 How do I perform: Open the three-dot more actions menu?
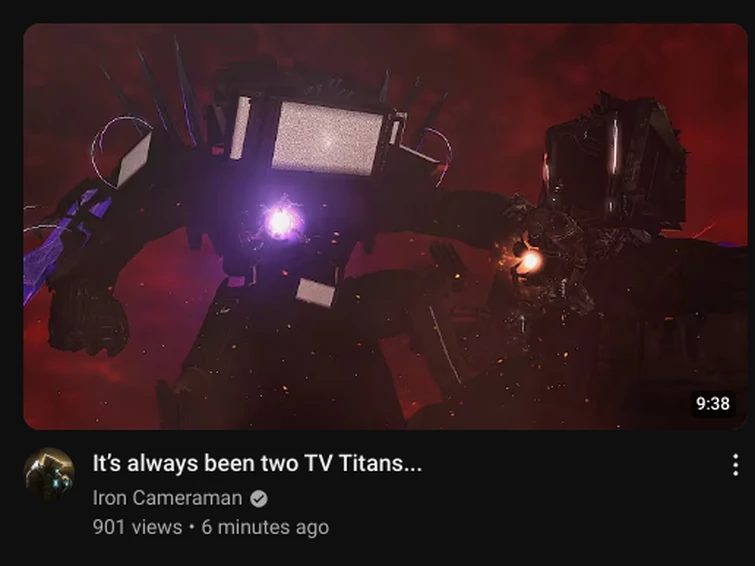(735, 465)
